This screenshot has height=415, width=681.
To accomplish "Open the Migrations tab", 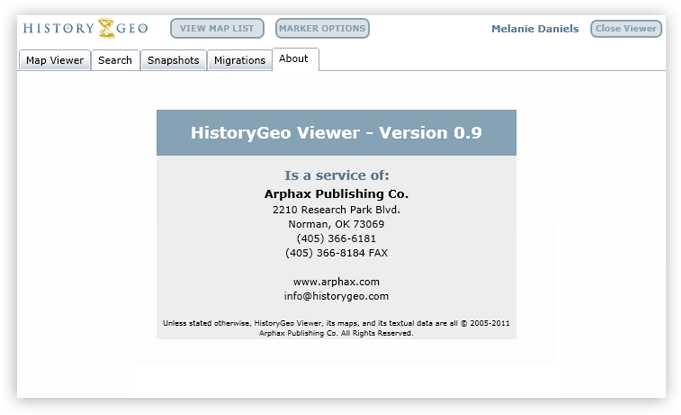I will click(240, 60).
